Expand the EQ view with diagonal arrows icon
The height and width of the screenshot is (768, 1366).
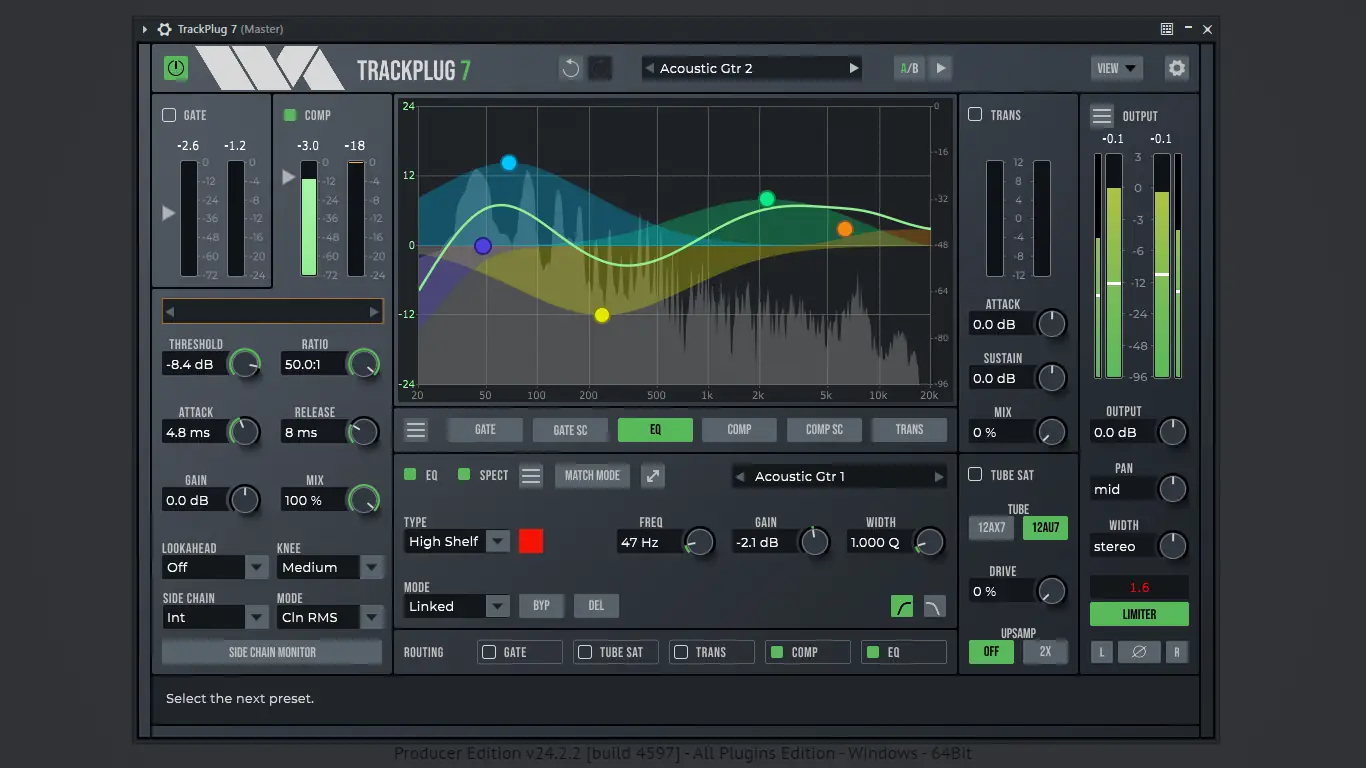click(652, 476)
